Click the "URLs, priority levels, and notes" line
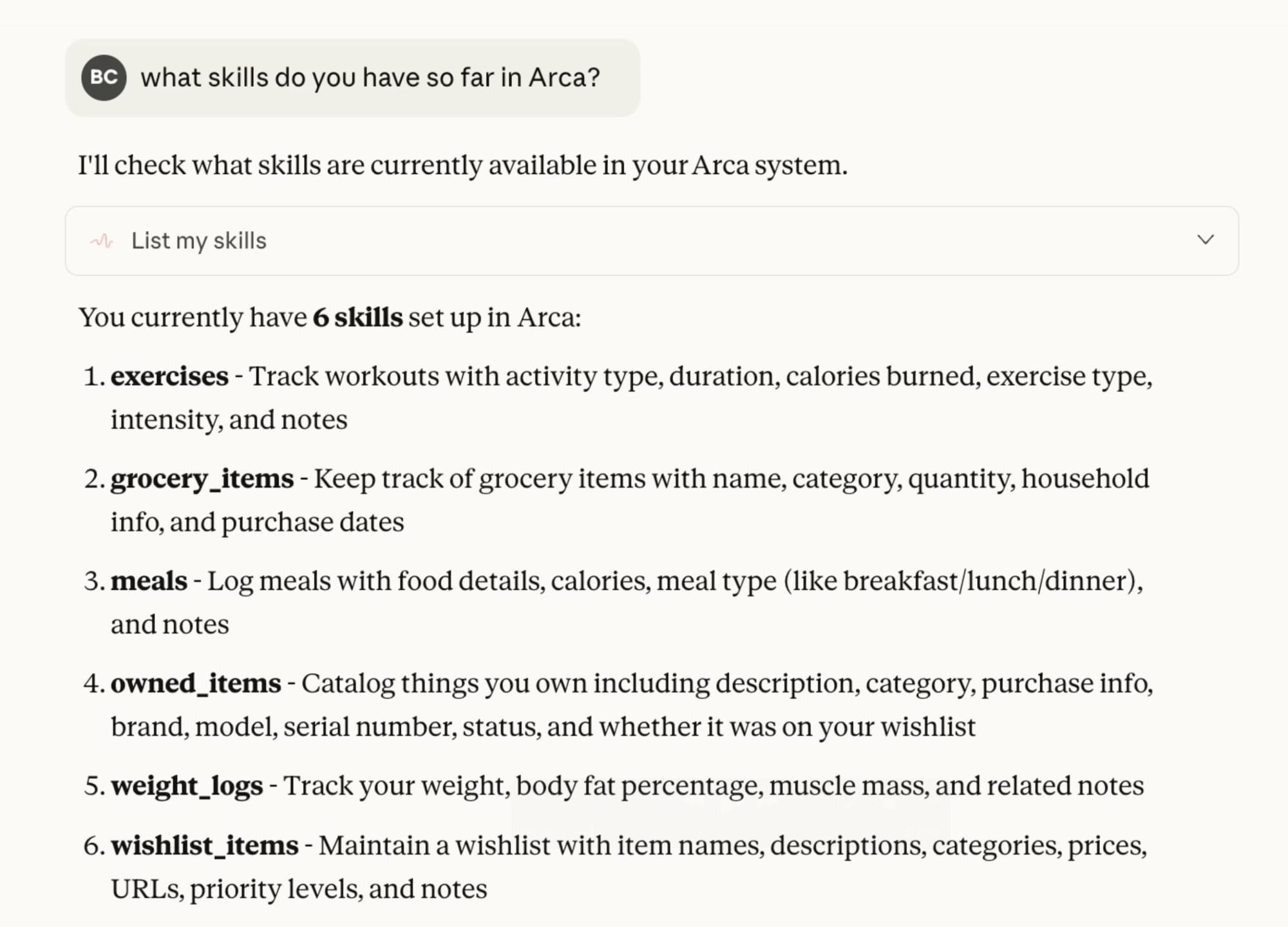1288x927 pixels. [x=299, y=890]
